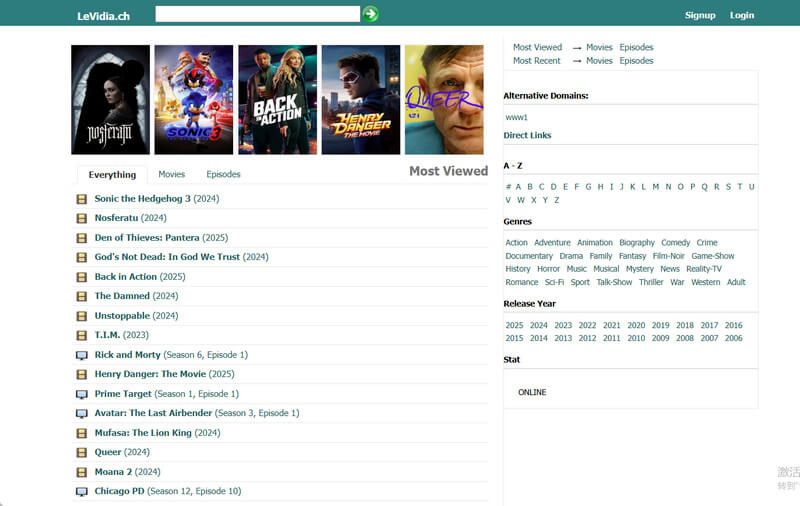Browse the Reality-TV genre
Image resolution: width=800 pixels, height=506 pixels.
coord(704,269)
